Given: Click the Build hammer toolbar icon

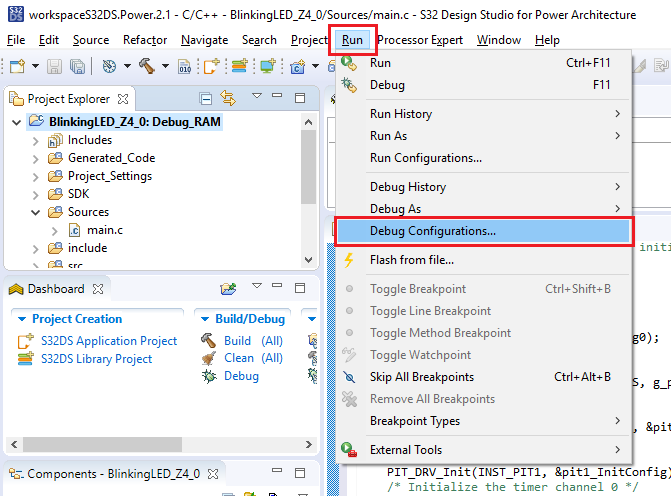Looking at the screenshot, I should 147,66.
